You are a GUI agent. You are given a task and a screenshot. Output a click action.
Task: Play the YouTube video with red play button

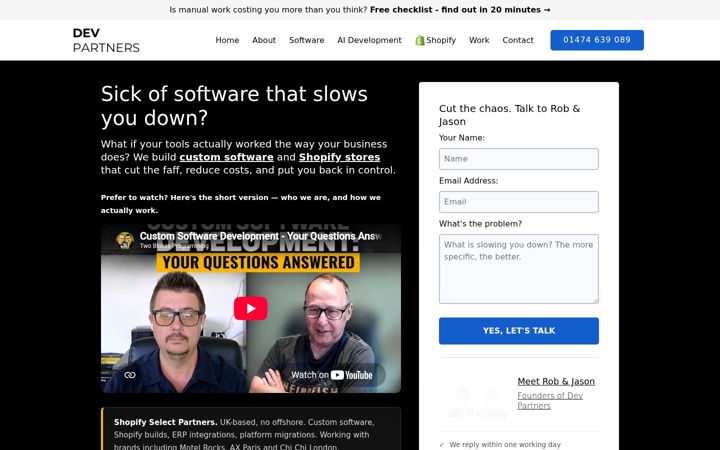251,308
